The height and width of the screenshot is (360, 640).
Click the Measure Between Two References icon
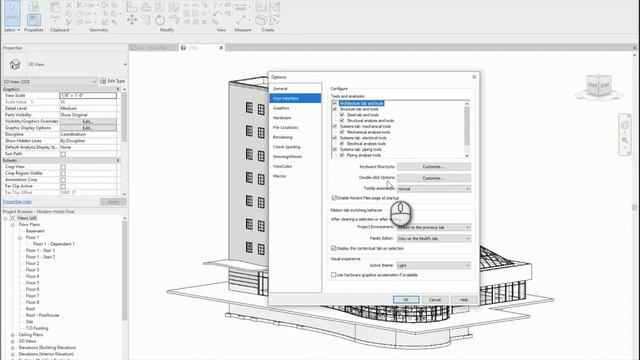[241, 20]
